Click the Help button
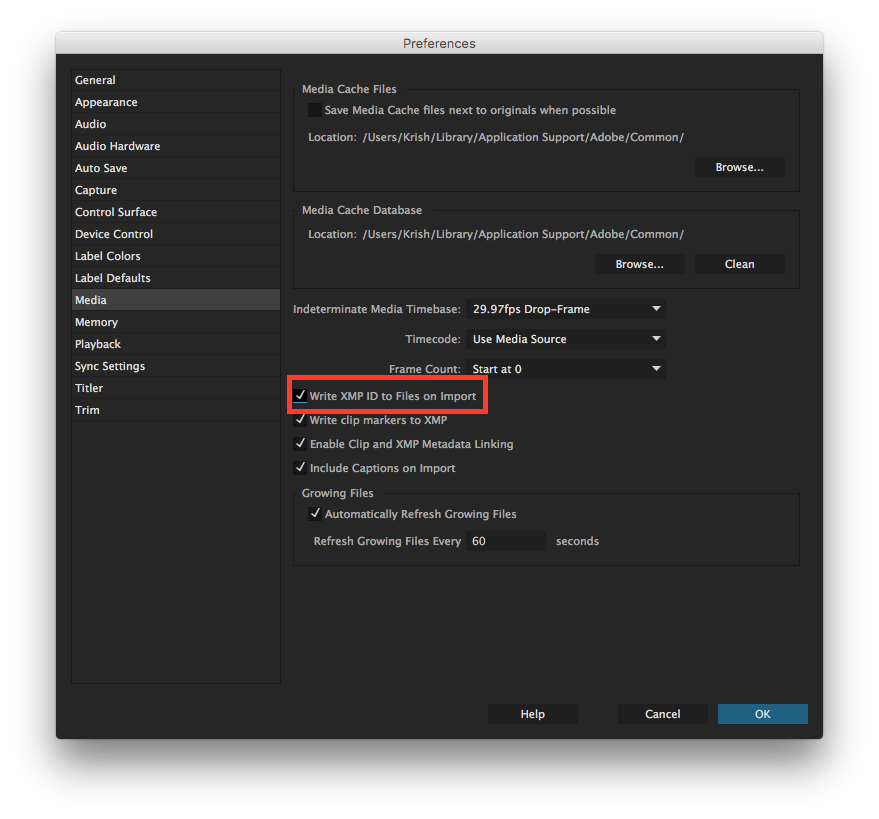This screenshot has width=879, height=819. tap(533, 714)
